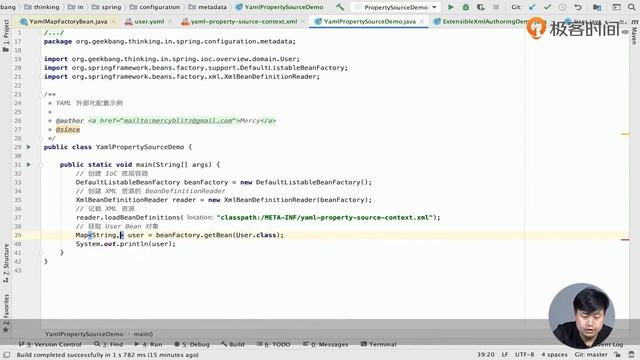Open Git history clock icon
The width and height of the screenshot is (640, 360).
coord(562,7)
